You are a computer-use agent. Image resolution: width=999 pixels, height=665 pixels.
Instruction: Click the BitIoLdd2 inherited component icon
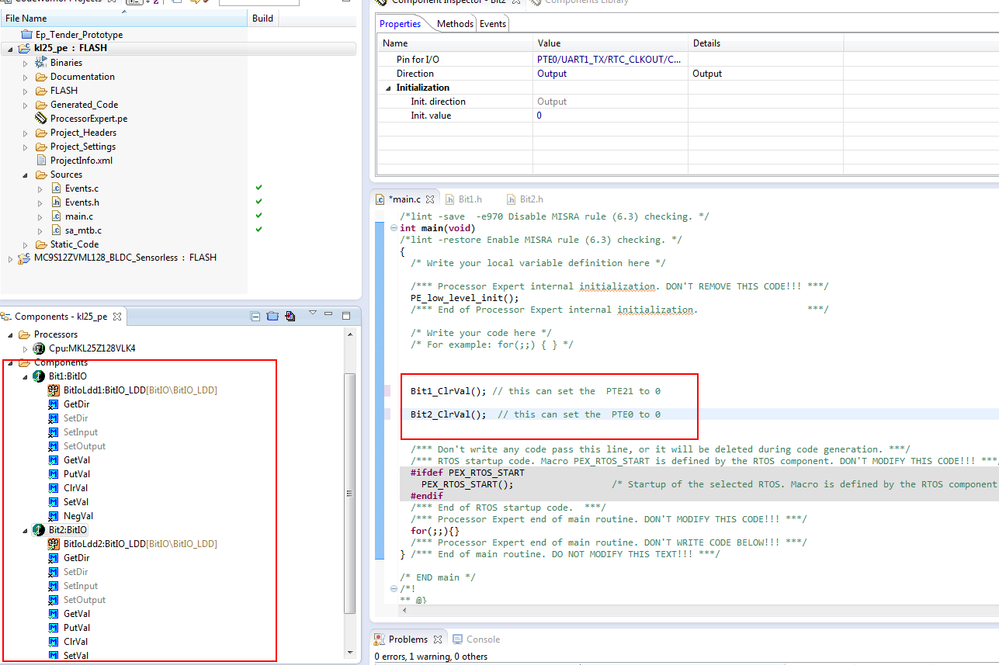pyautogui.click(x=54, y=544)
